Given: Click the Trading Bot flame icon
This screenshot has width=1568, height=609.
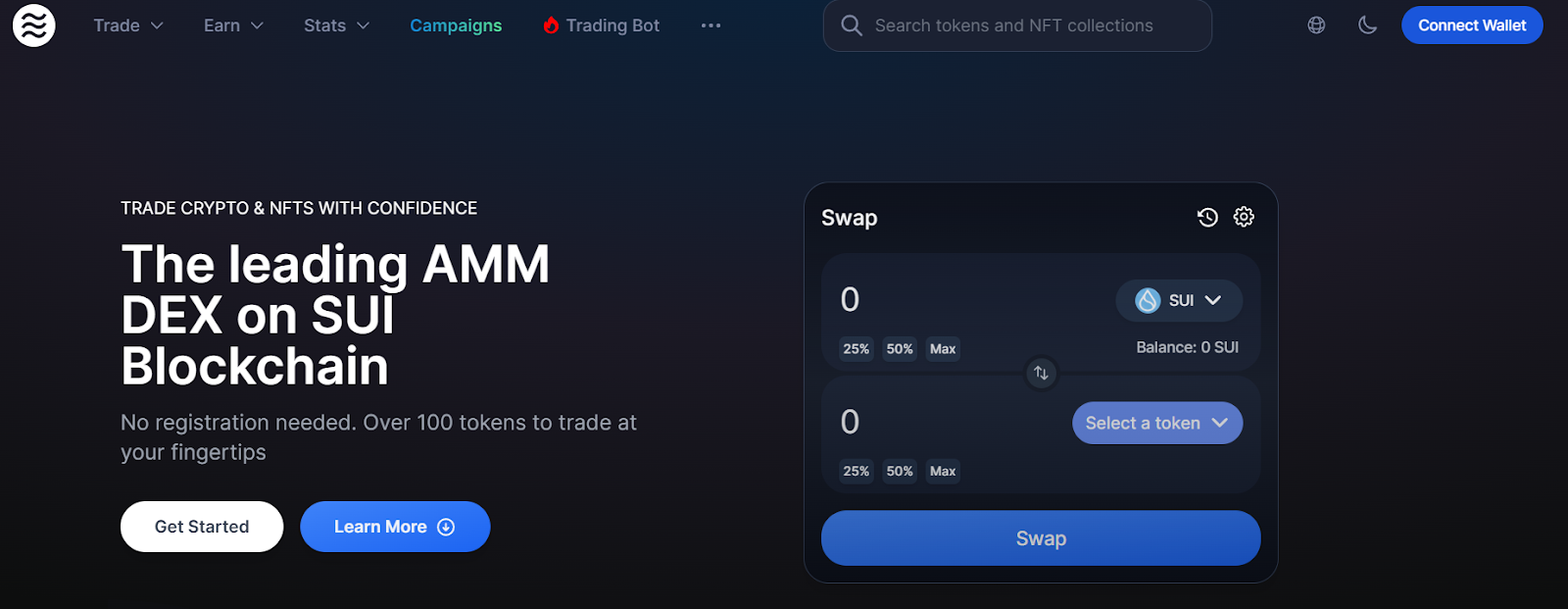Looking at the screenshot, I should pyautogui.click(x=551, y=25).
